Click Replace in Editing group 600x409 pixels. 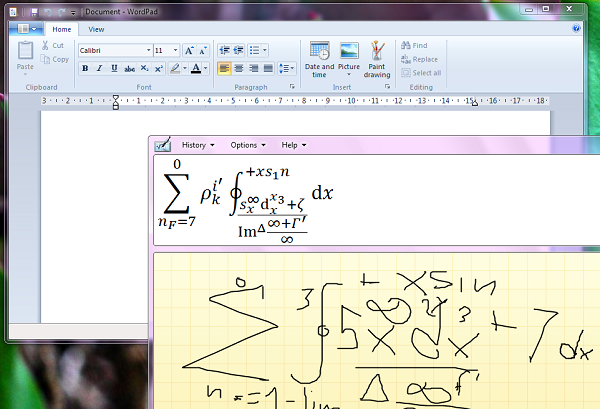[x=419, y=59]
